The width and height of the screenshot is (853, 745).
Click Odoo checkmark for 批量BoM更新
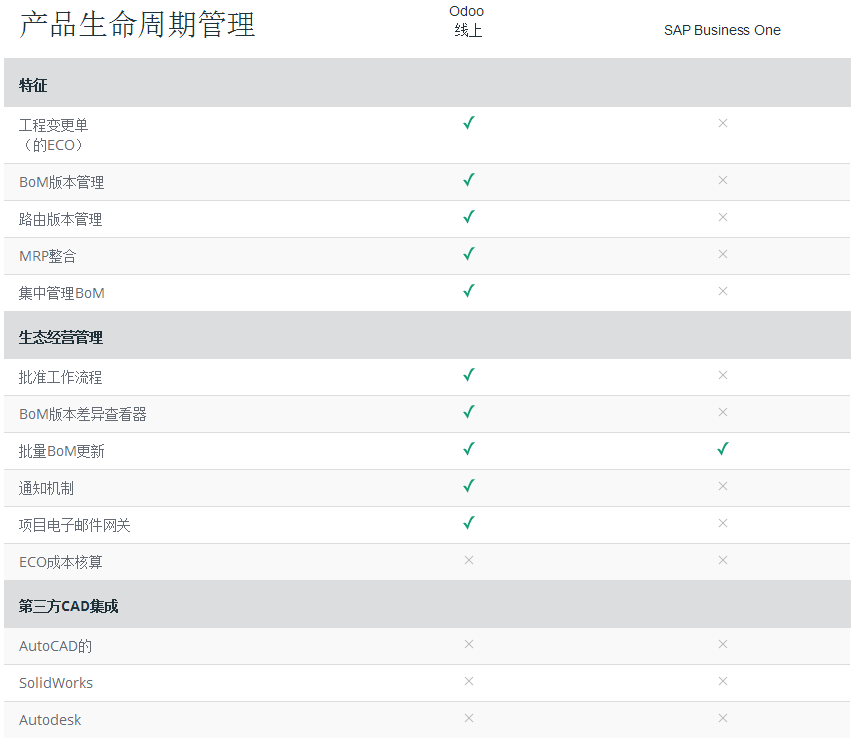tap(469, 449)
